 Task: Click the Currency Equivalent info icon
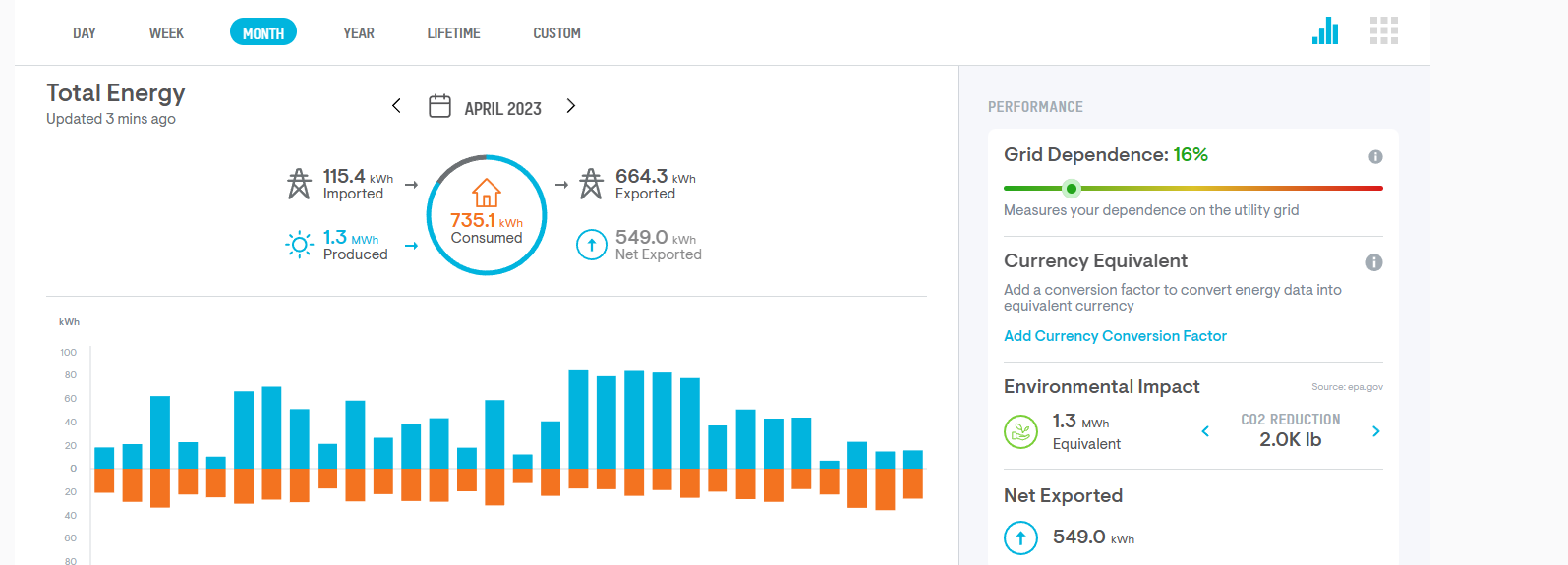(1374, 262)
